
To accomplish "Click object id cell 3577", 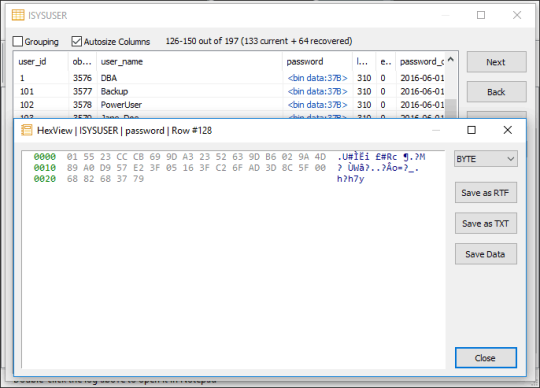I will [82, 92].
